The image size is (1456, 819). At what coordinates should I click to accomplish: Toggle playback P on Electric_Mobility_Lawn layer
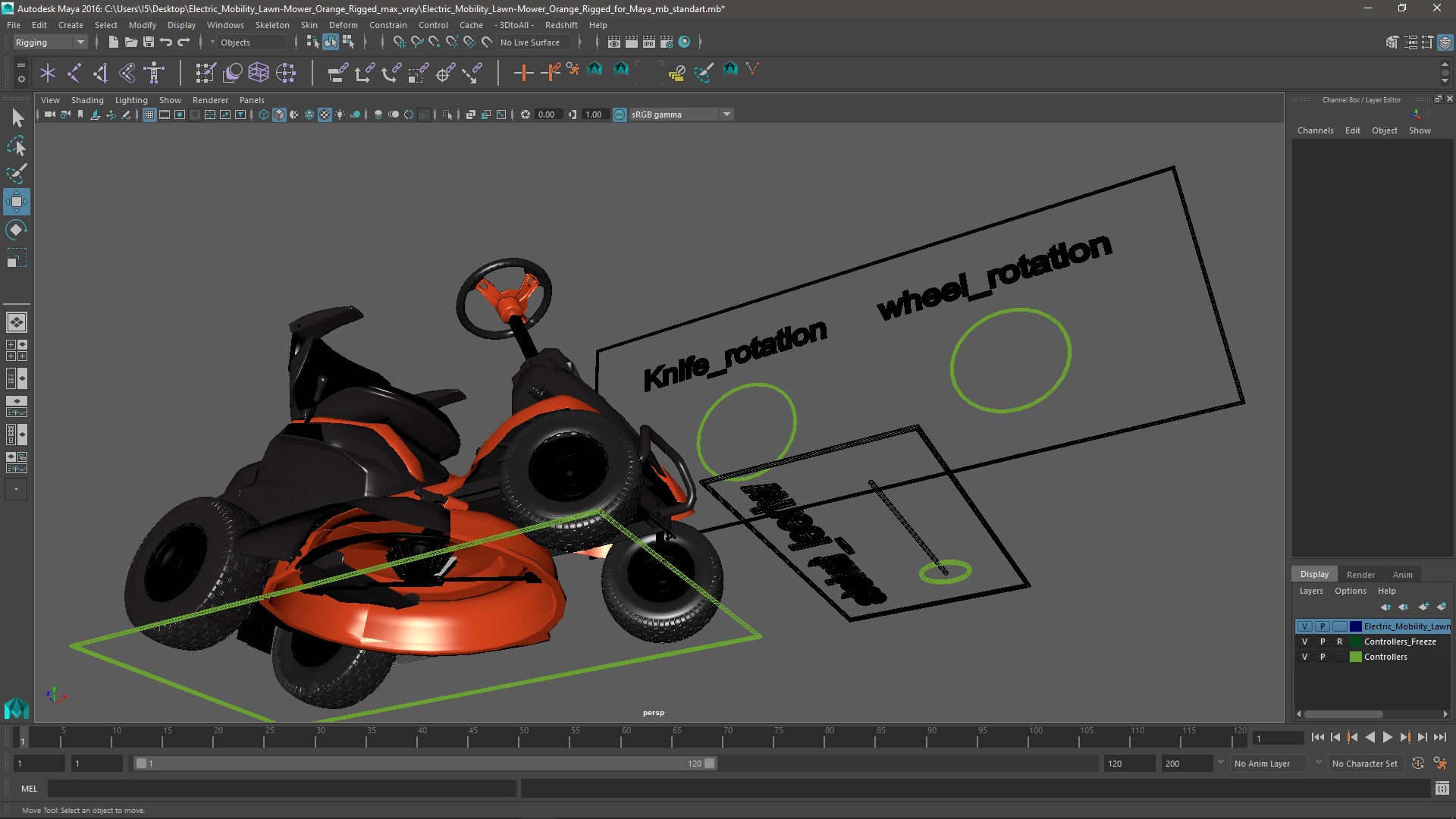[x=1323, y=626]
